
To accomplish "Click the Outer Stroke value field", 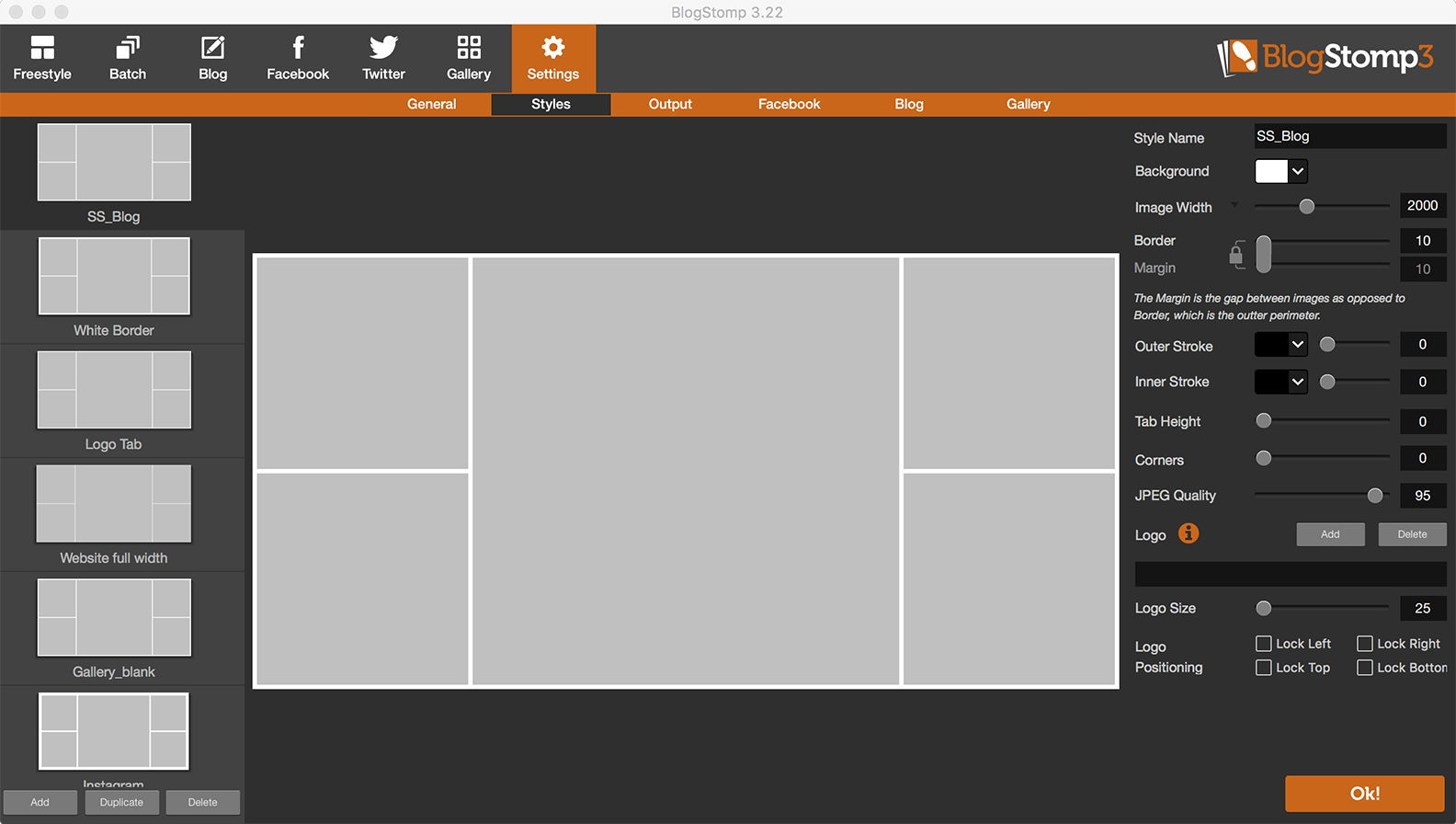I will 1423,345.
